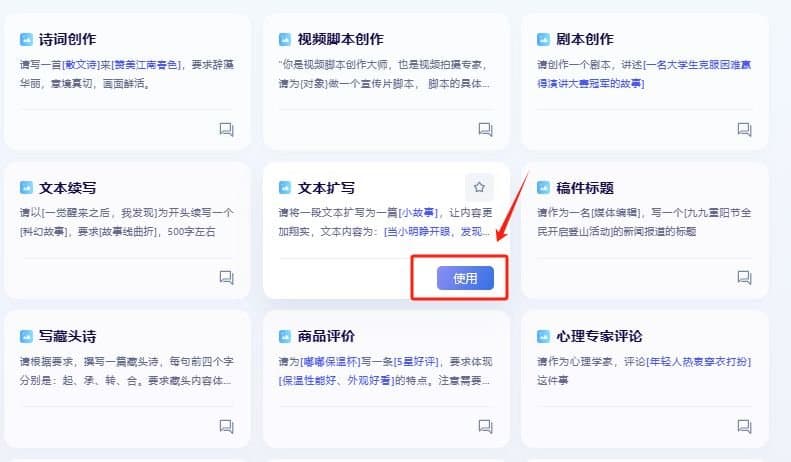The image size is (791, 462).
Task: Click the 心理专家评论 card description text
Action: click(x=644, y=371)
